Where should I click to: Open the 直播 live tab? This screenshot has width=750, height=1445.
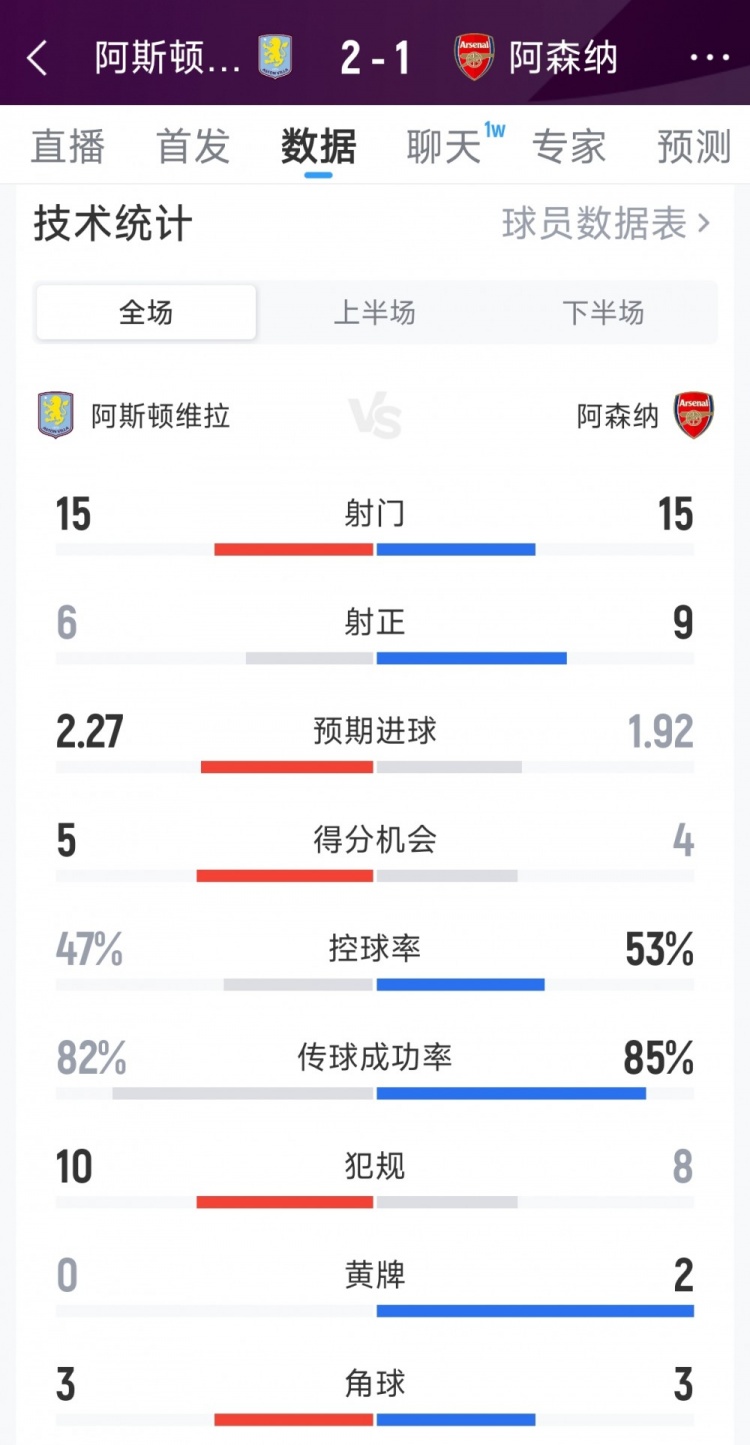coord(68,147)
